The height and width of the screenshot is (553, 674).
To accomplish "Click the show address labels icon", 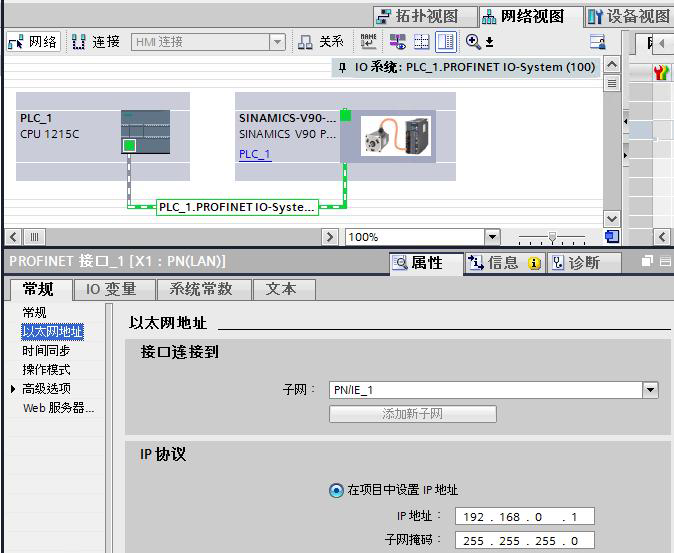I will click(x=398, y=42).
